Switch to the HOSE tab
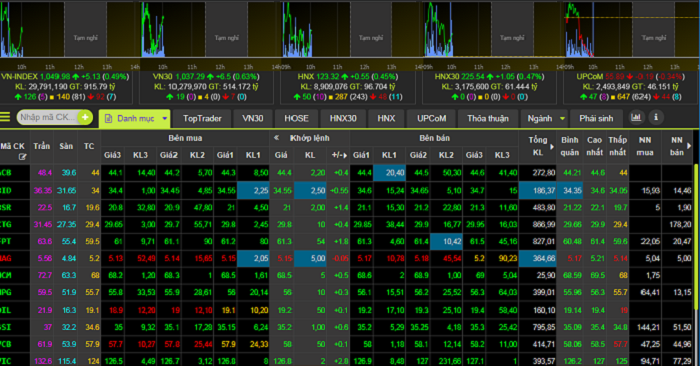Screen dimensions: 700x366 point(296,119)
